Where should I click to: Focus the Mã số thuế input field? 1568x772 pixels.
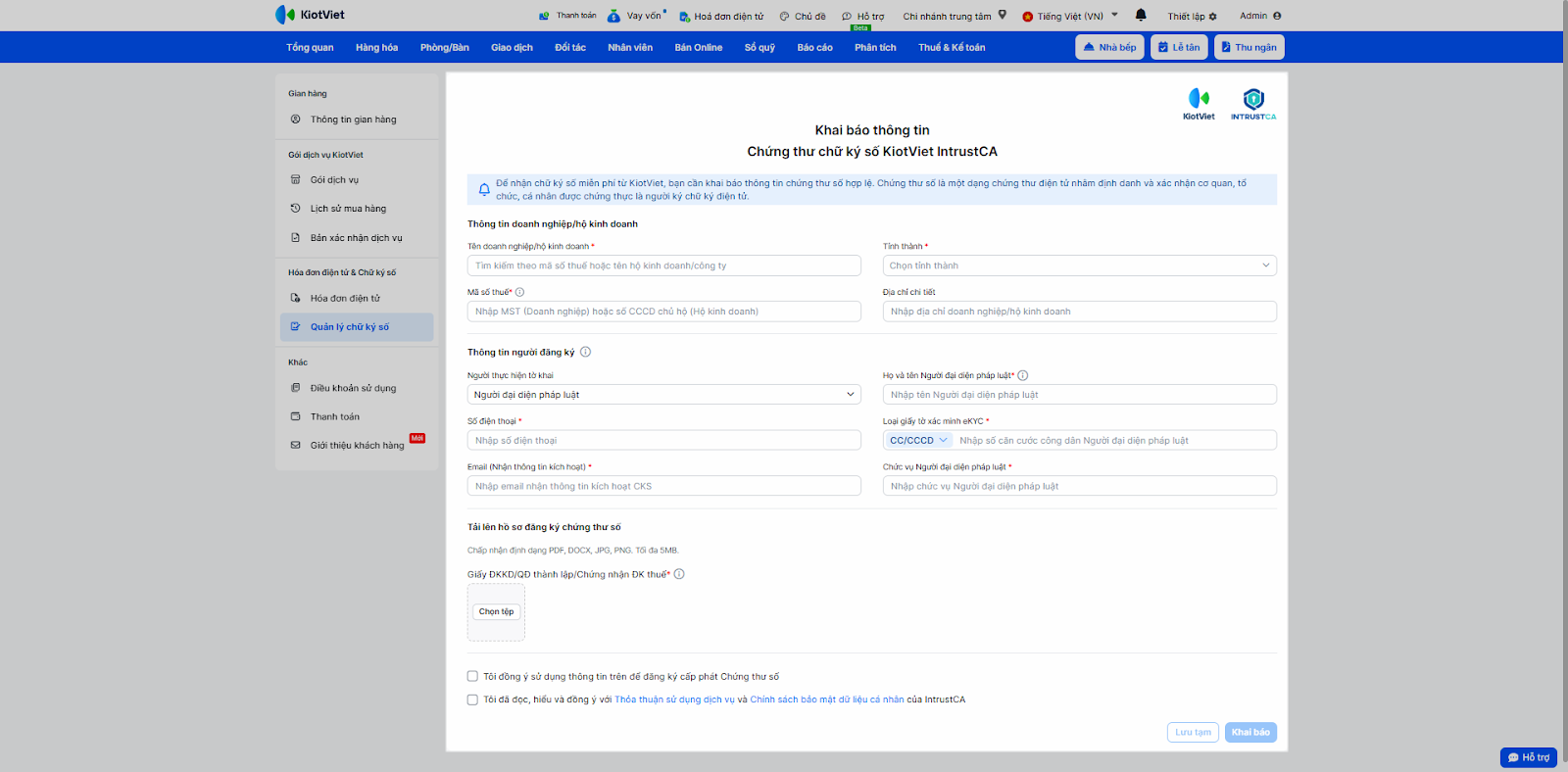[664, 312]
